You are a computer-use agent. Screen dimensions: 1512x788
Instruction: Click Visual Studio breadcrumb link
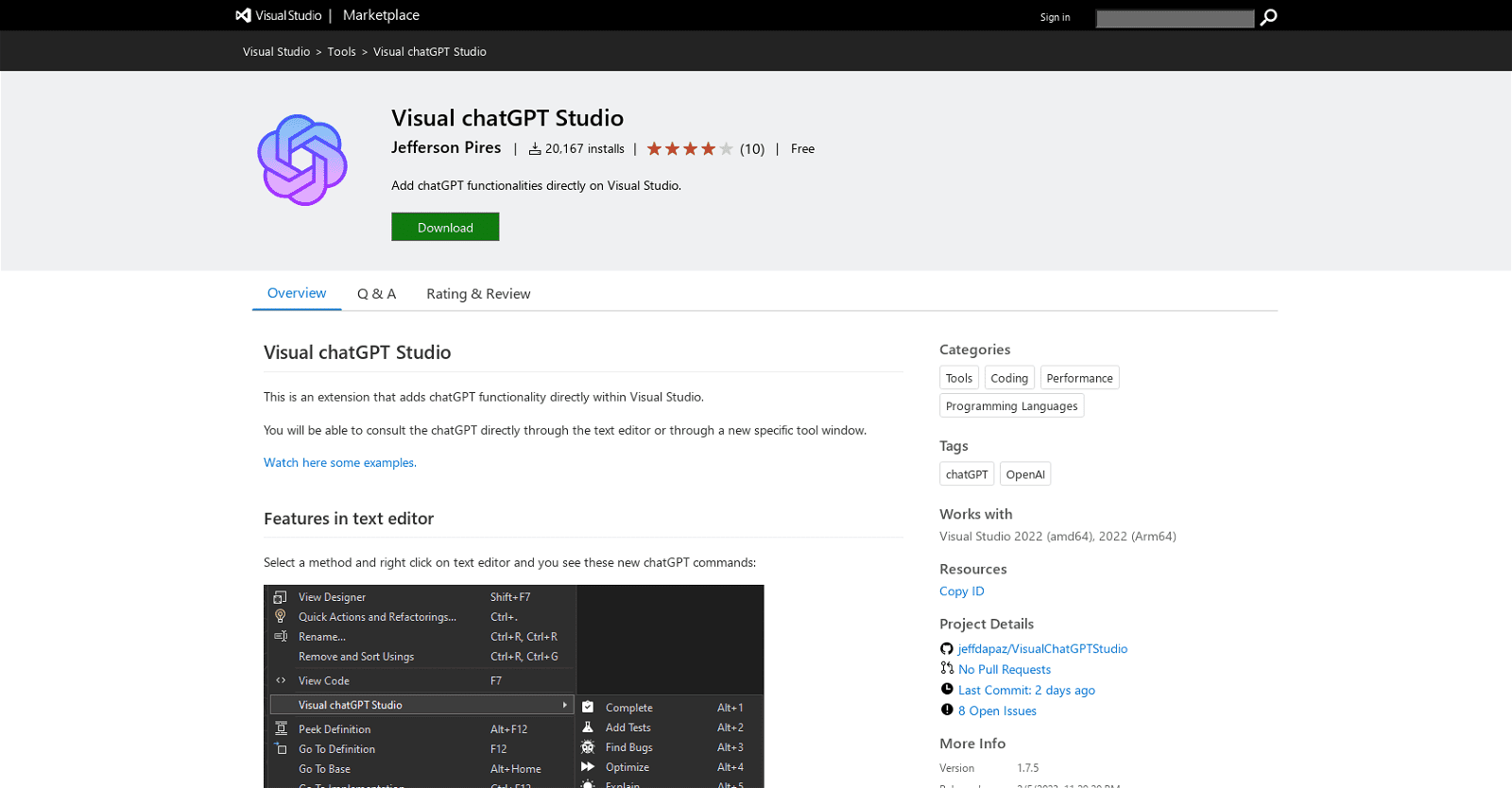(276, 52)
